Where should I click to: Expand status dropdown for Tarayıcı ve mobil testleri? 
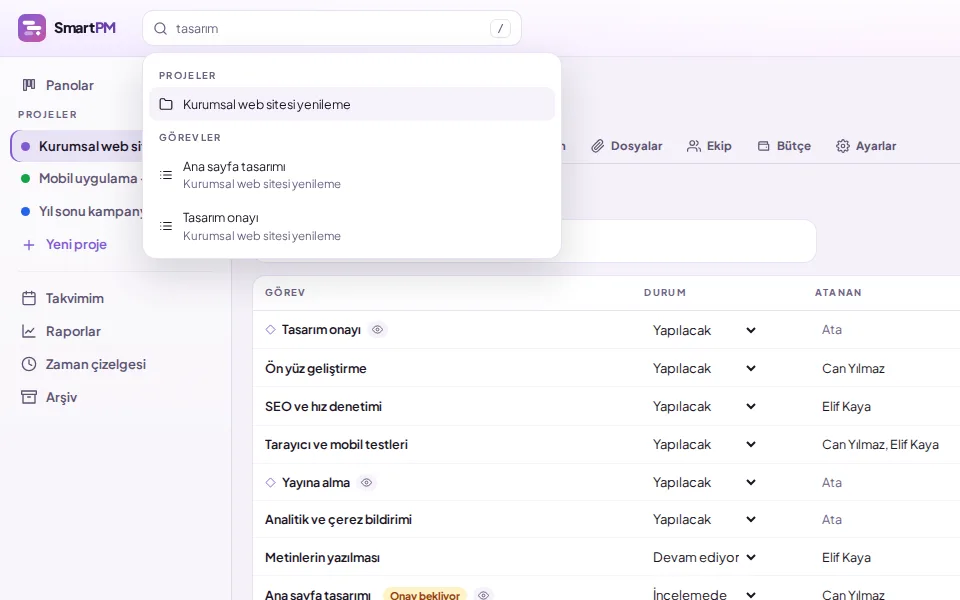(x=704, y=444)
